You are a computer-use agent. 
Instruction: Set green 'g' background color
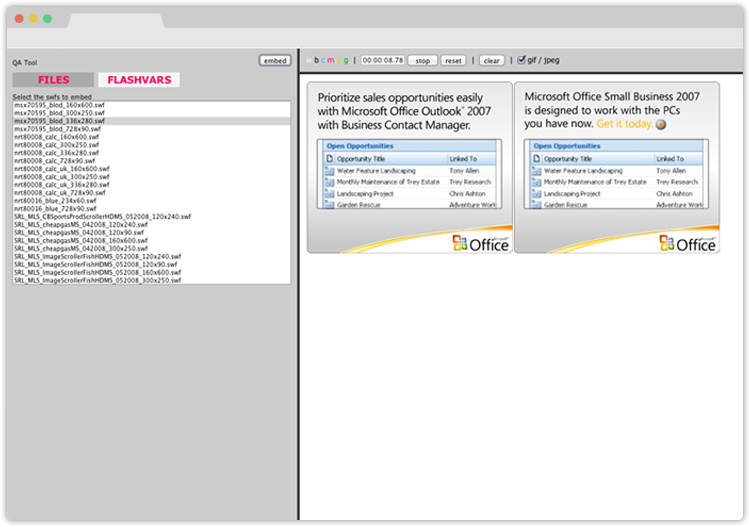pos(347,61)
